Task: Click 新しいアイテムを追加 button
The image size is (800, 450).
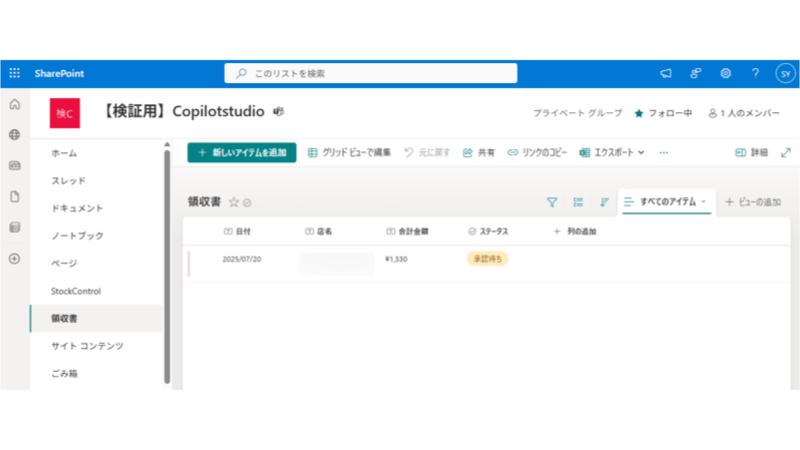Action: (242, 153)
